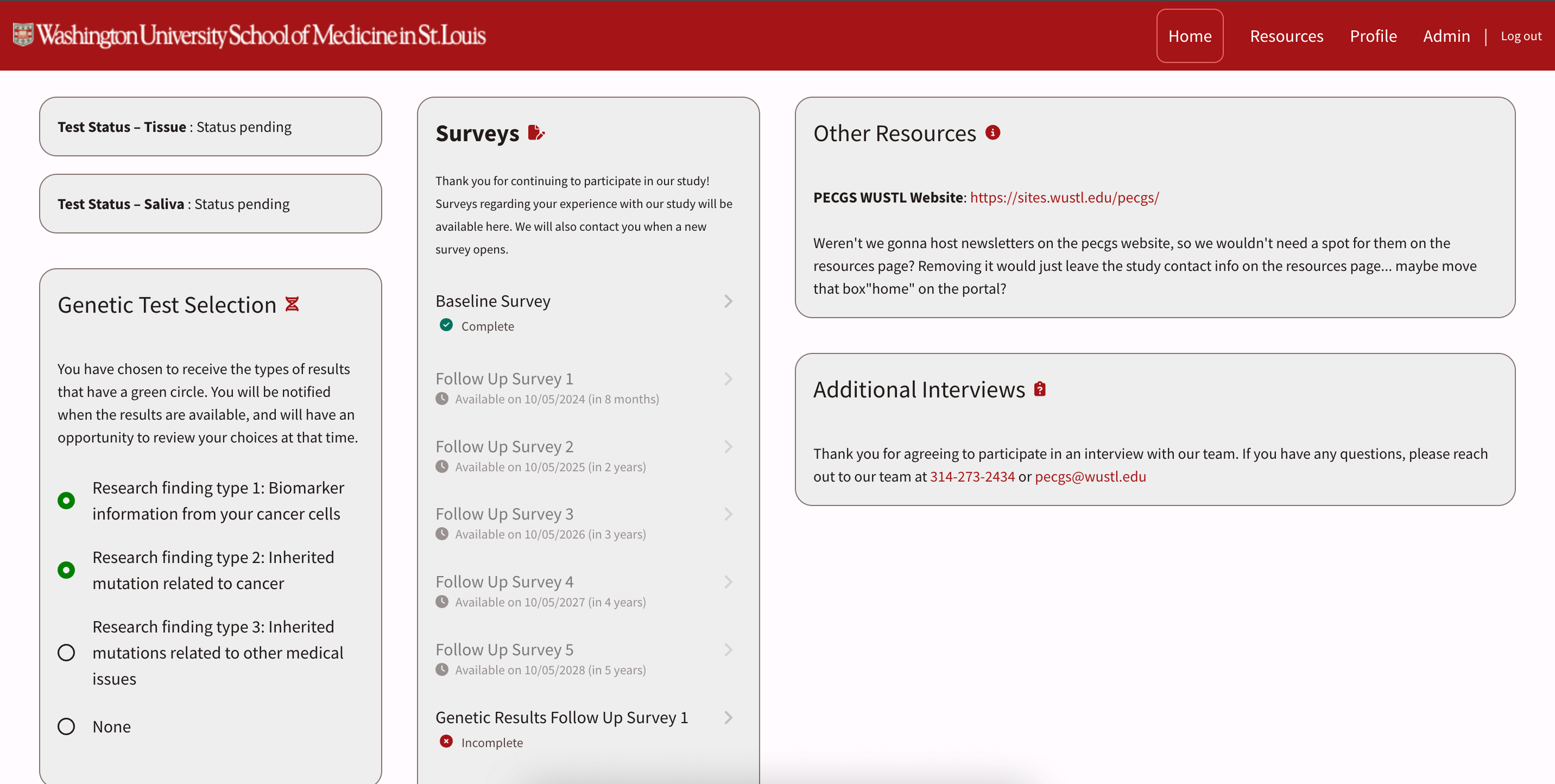1555x784 pixels.
Task: Expand the Baseline Survey chevron
Action: (x=728, y=301)
